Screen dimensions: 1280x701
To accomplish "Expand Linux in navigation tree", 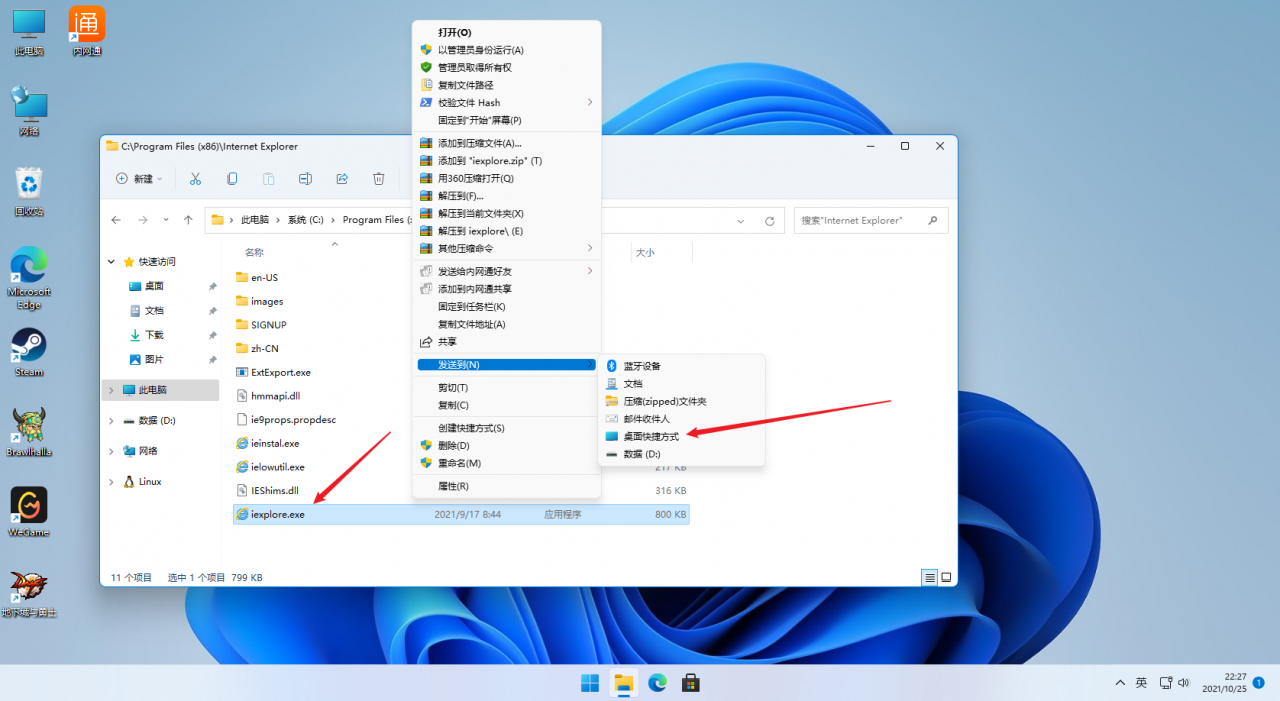I will [x=112, y=482].
